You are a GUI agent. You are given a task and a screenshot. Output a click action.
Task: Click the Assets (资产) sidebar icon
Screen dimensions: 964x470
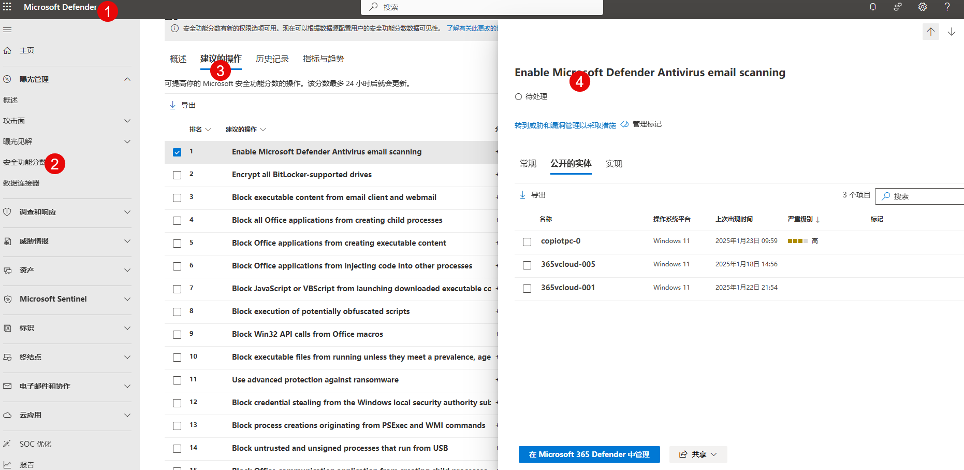click(x=7, y=270)
